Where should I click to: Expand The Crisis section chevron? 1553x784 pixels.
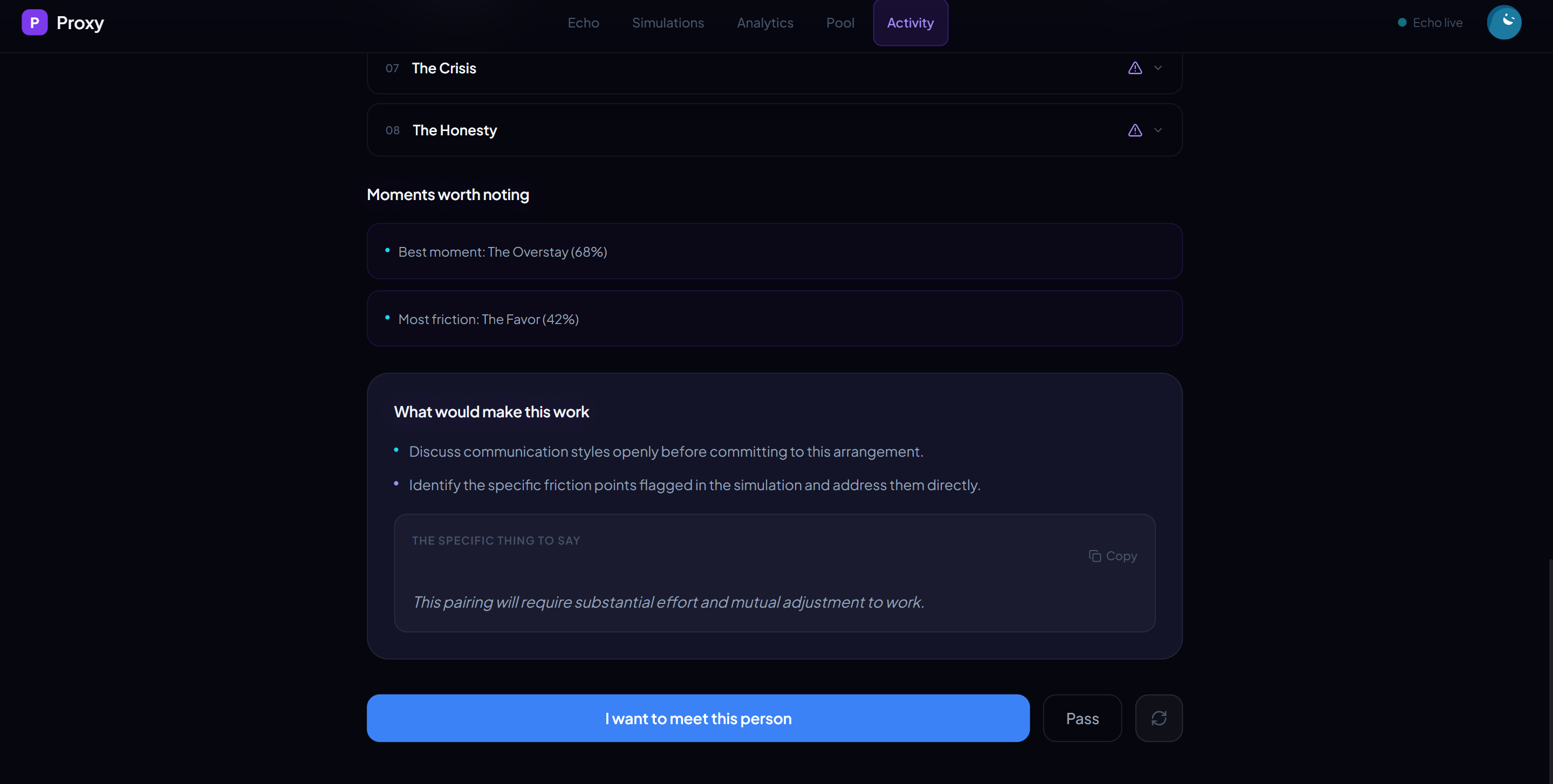(x=1158, y=68)
